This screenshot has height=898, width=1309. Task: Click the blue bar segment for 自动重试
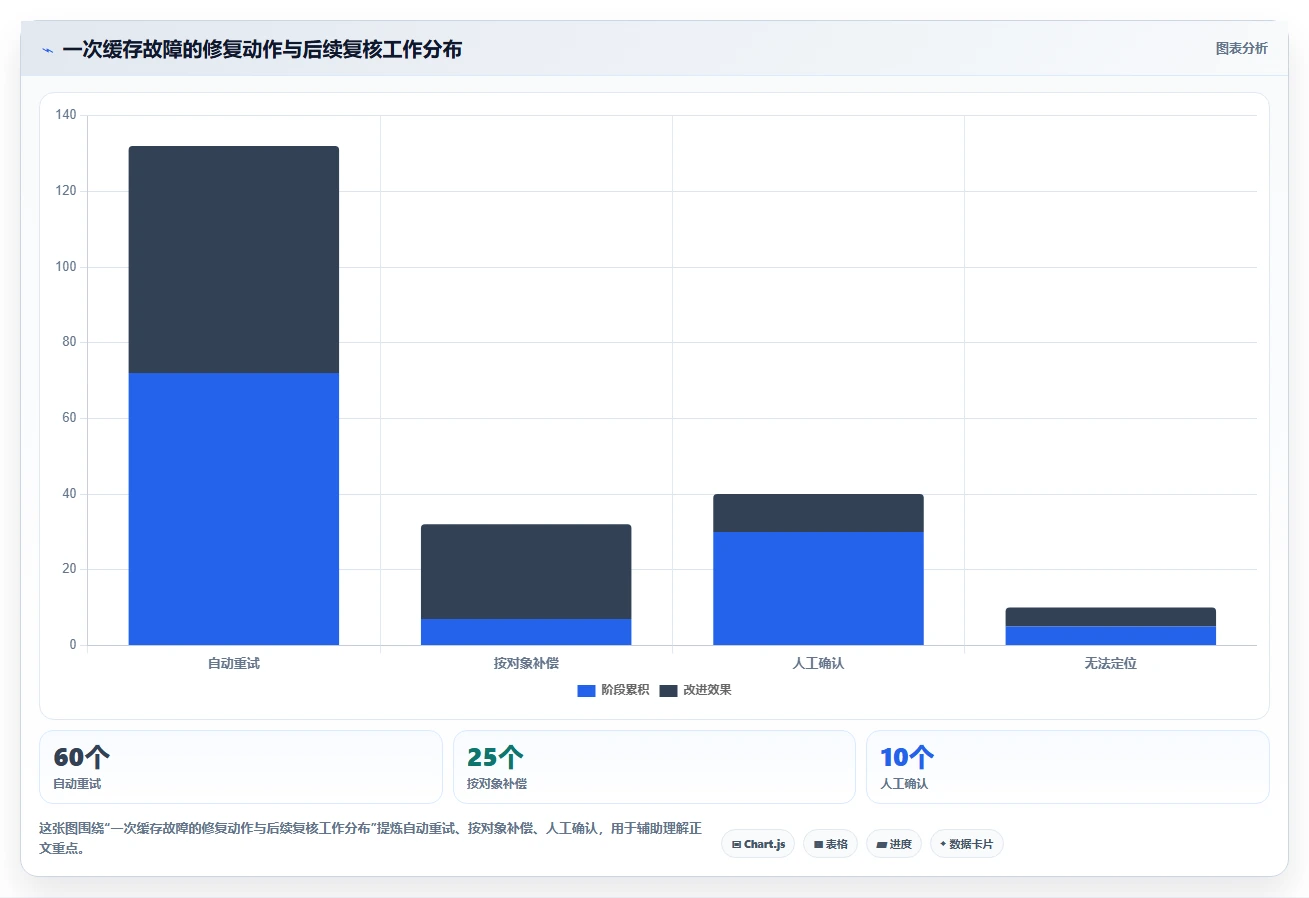234,509
